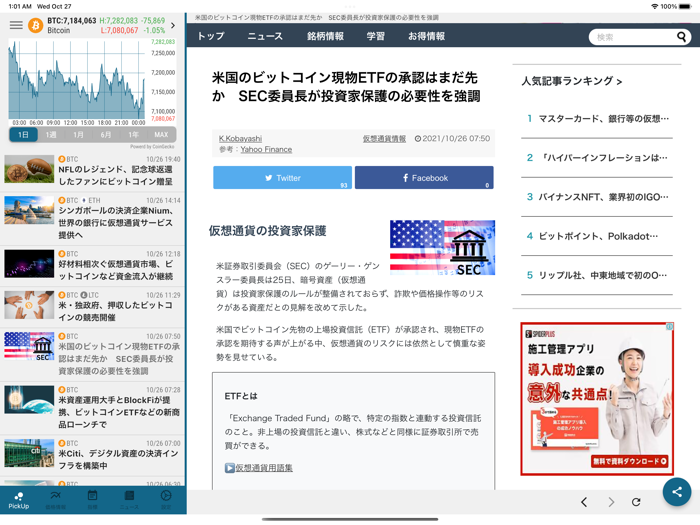The width and height of the screenshot is (700, 525).
Task: Expand coin details with the right chevron
Action: click(173, 25)
